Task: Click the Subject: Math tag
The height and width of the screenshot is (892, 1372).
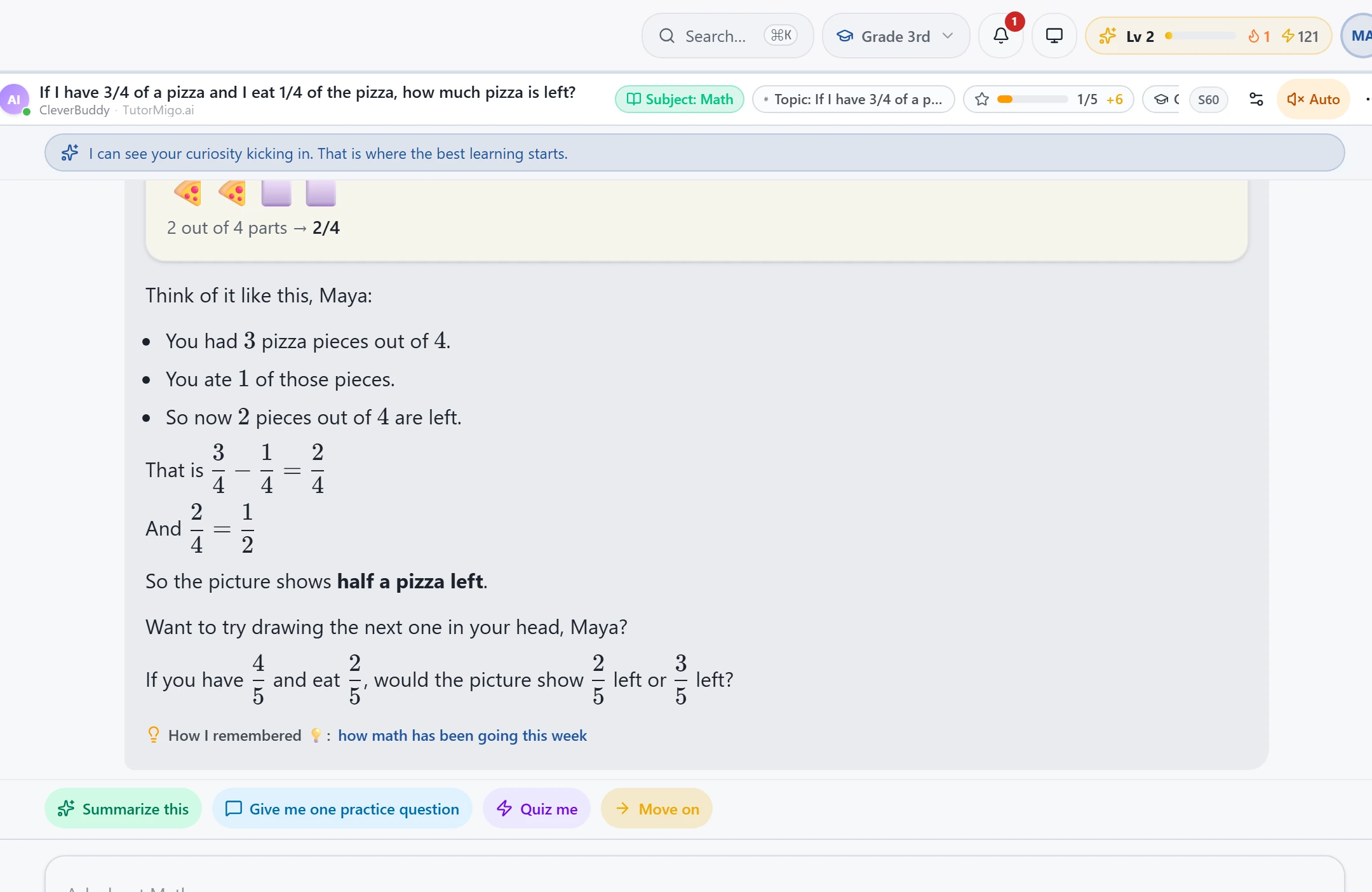Action: coord(680,99)
